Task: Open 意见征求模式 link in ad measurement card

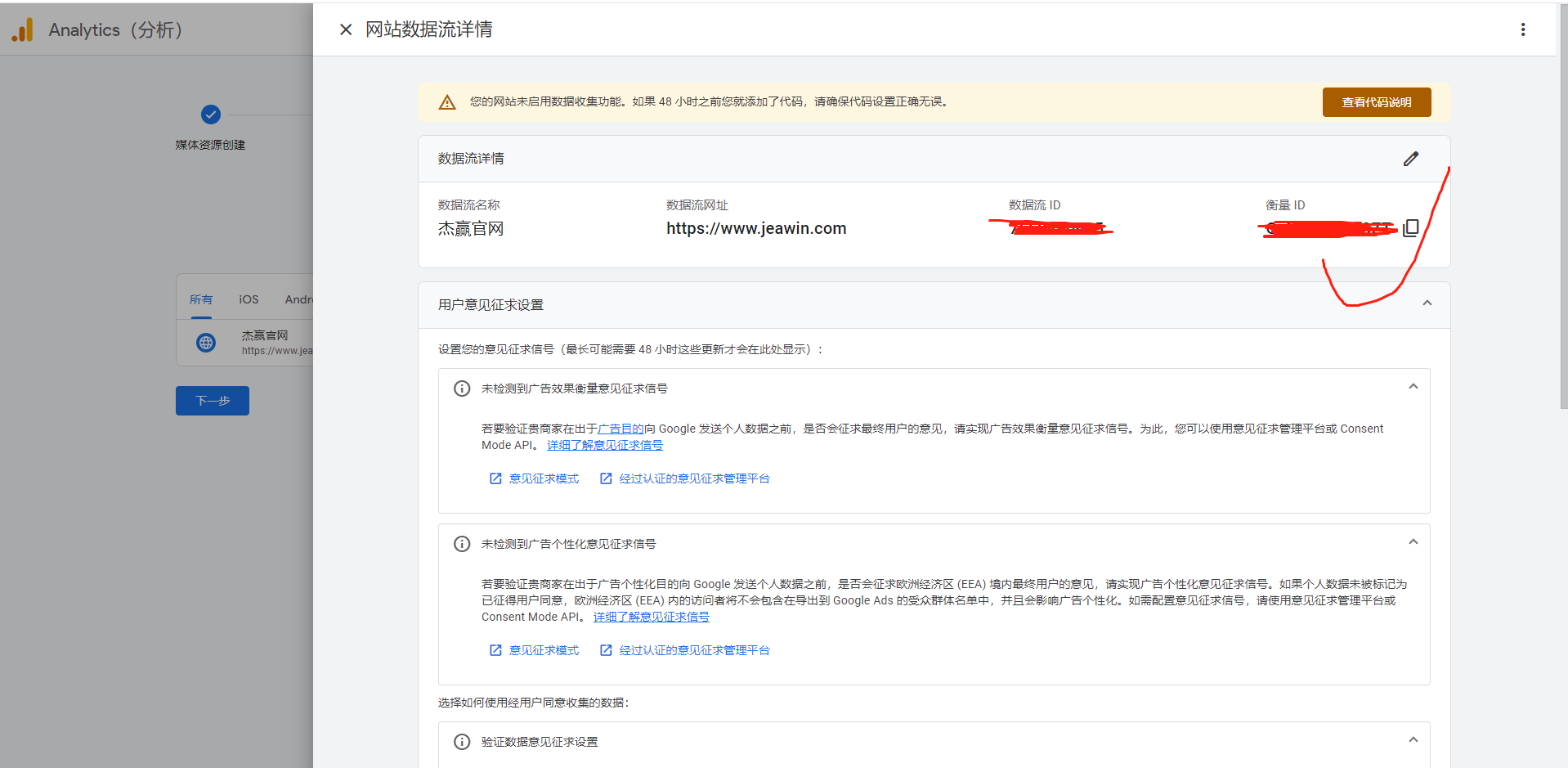Action: click(x=544, y=478)
